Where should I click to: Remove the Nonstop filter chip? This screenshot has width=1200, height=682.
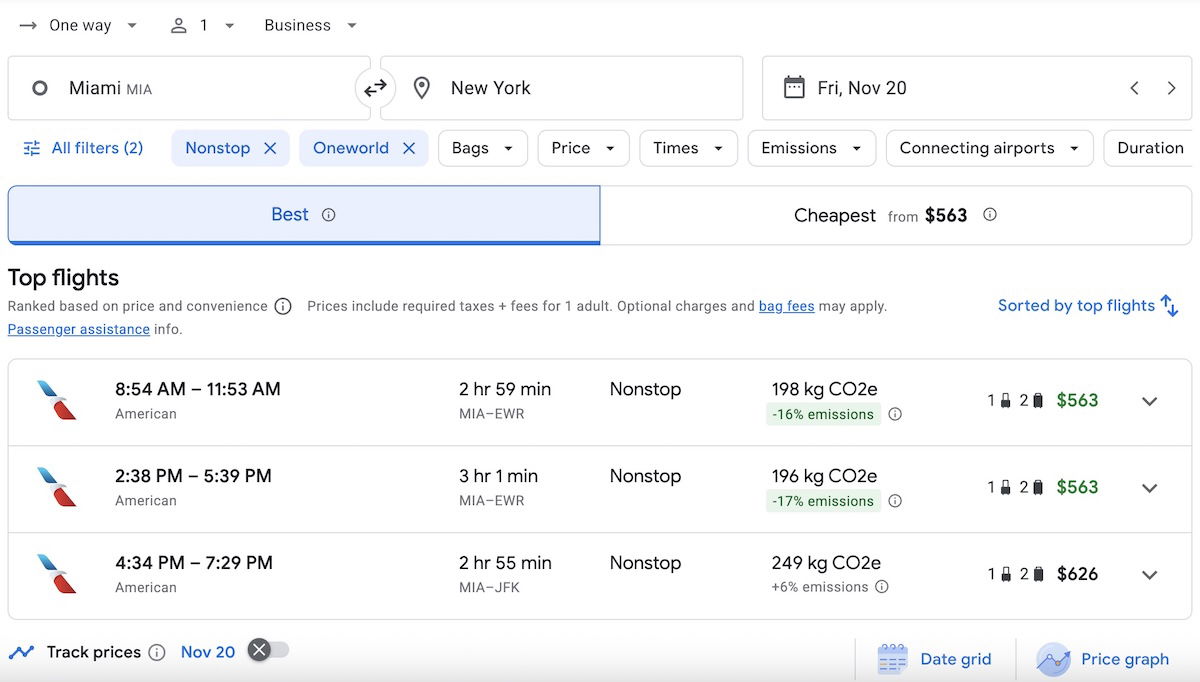tap(270, 148)
